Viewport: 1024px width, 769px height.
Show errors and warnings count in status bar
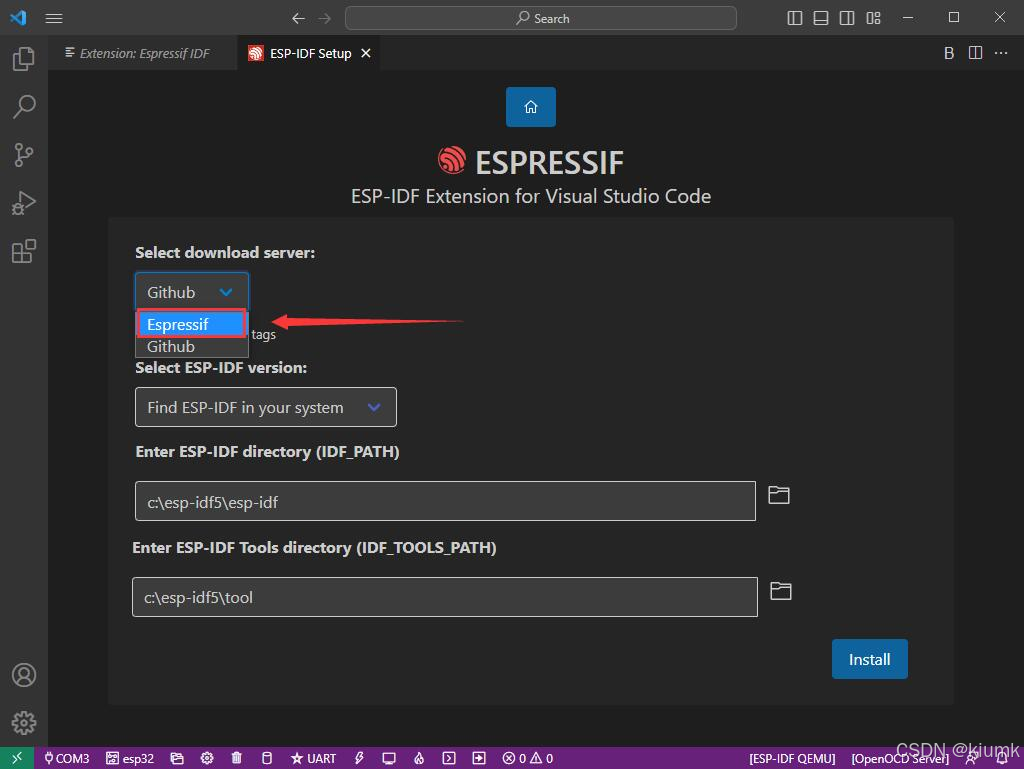point(528,758)
